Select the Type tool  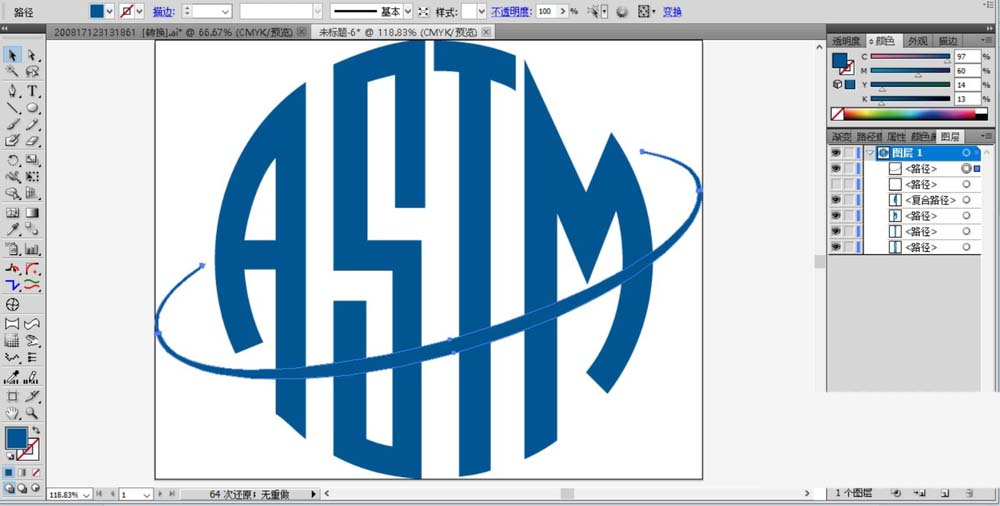point(33,91)
